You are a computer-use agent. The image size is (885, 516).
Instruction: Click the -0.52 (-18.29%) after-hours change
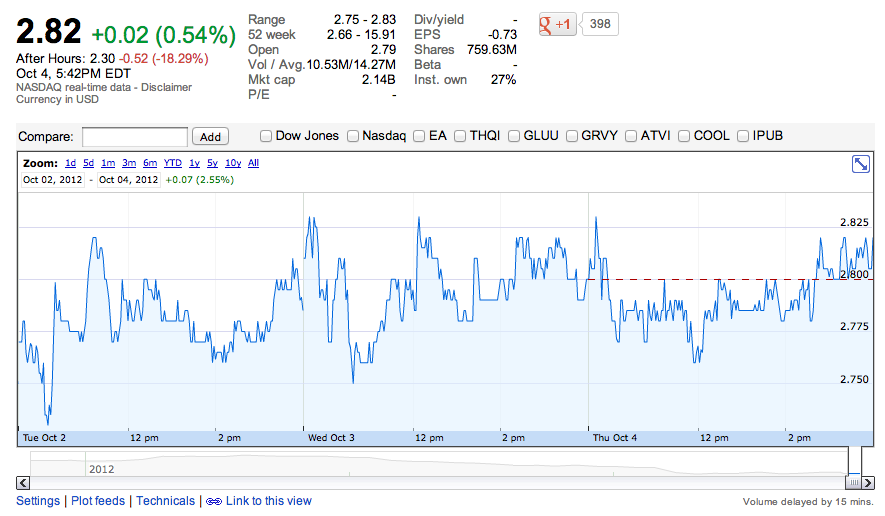click(164, 59)
